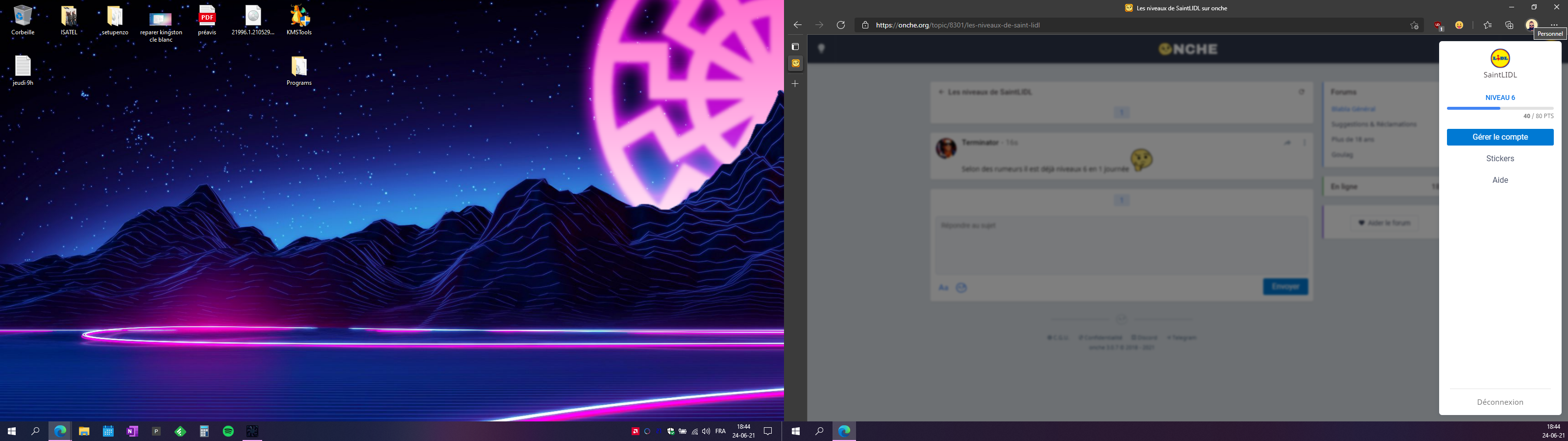Viewport: 1568px width, 441px height.
Task: Open the AMD Radeon tray icon
Action: (x=636, y=431)
